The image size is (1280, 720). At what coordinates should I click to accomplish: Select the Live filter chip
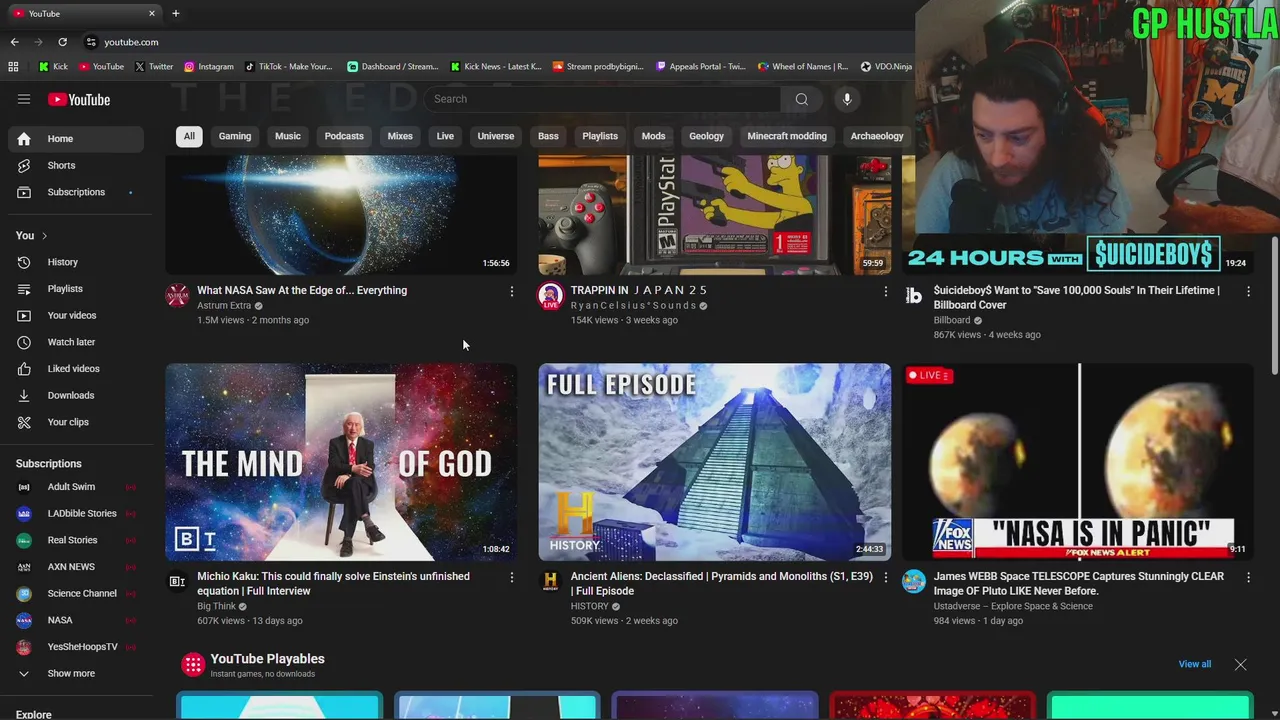tap(445, 136)
